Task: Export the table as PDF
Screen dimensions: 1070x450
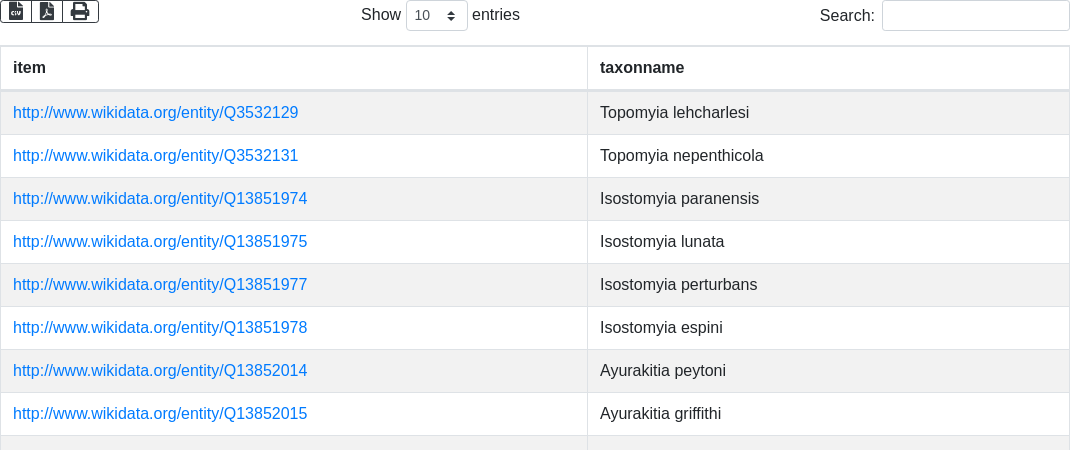Action: tap(47, 11)
